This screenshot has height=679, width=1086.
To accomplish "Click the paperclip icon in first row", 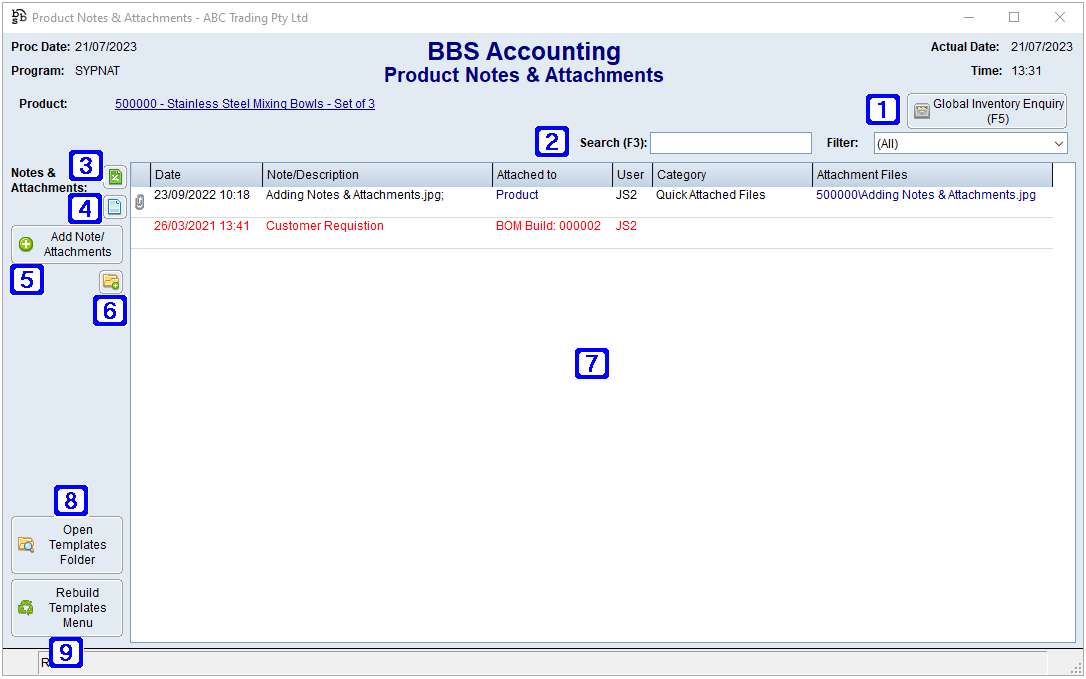I will tap(140, 202).
